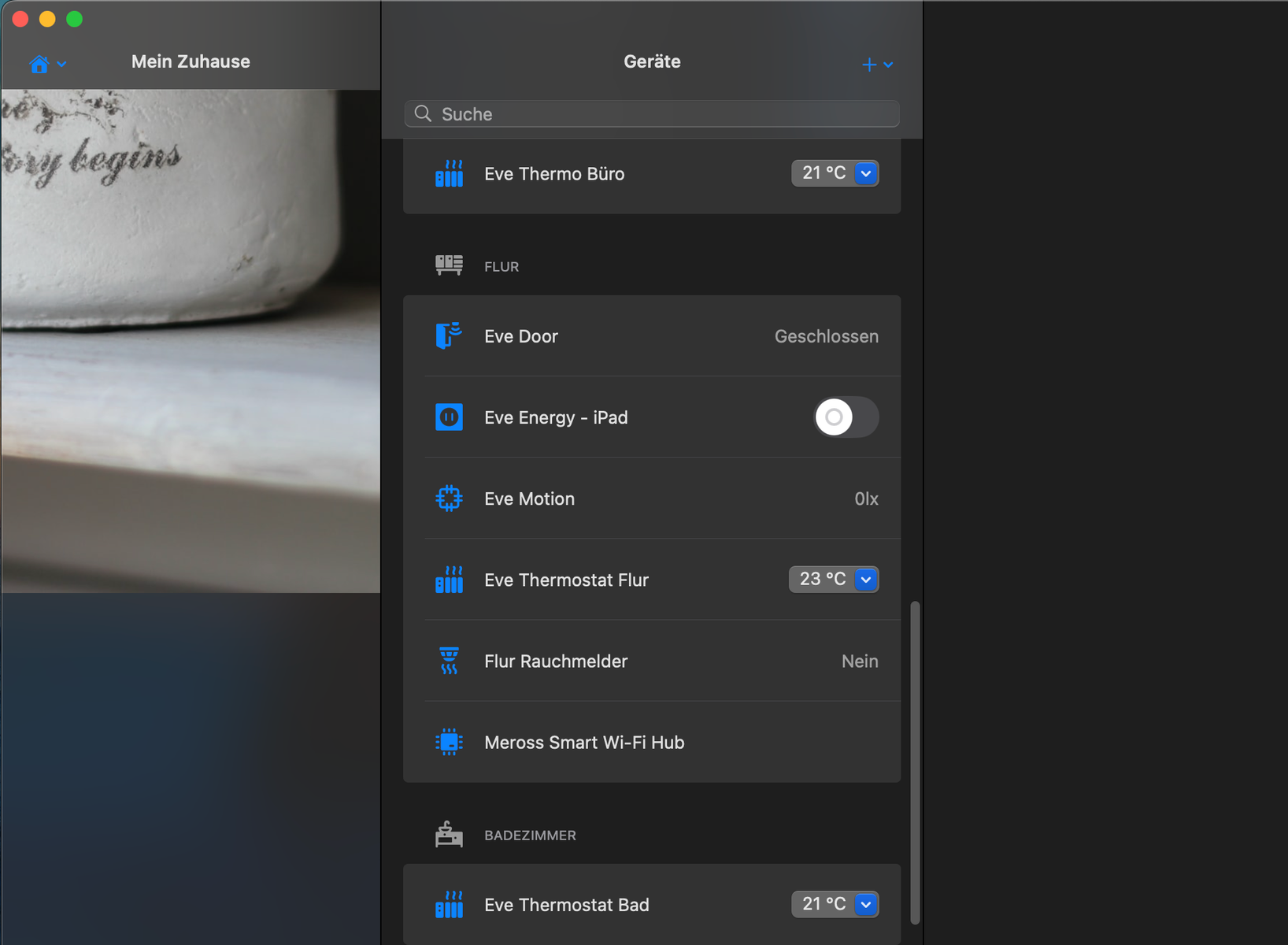The image size is (1288, 945).
Task: Click the Suche search field
Action: 652,114
